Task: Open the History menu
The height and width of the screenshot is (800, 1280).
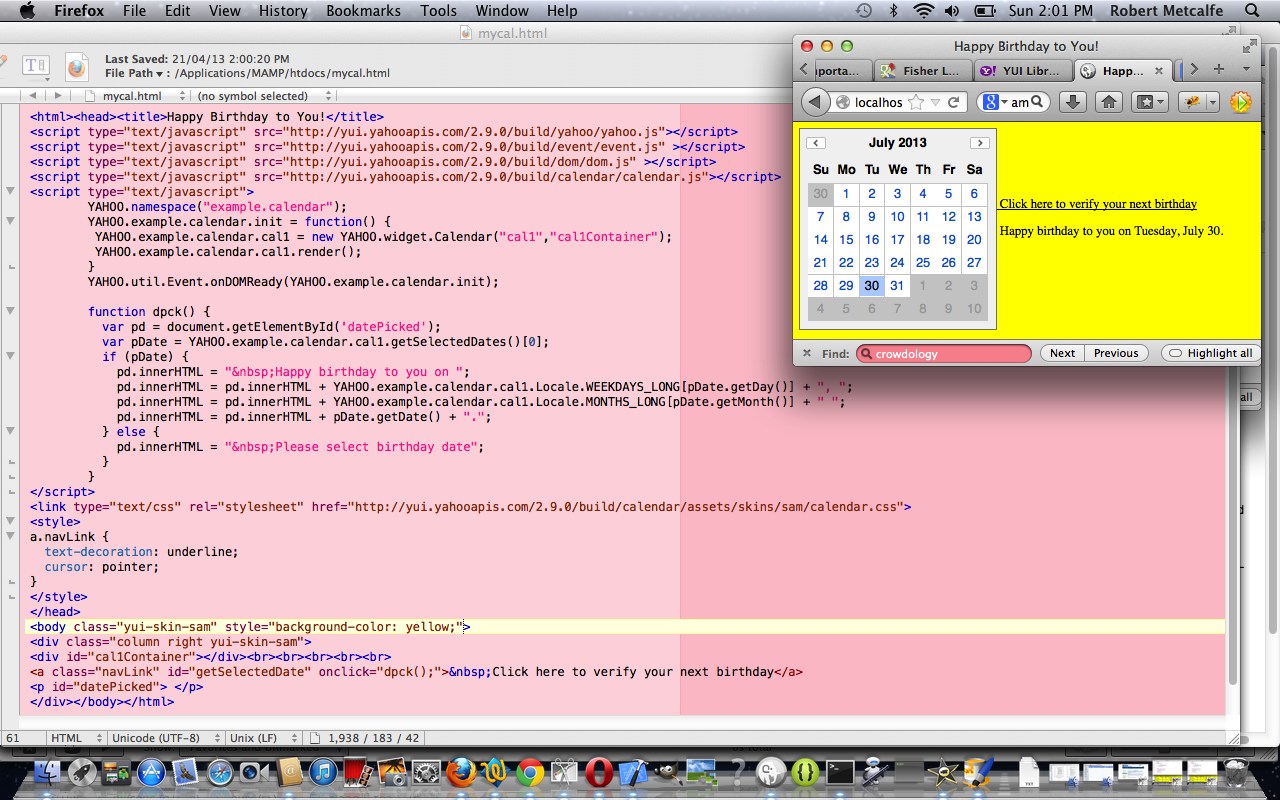Action: [x=283, y=11]
